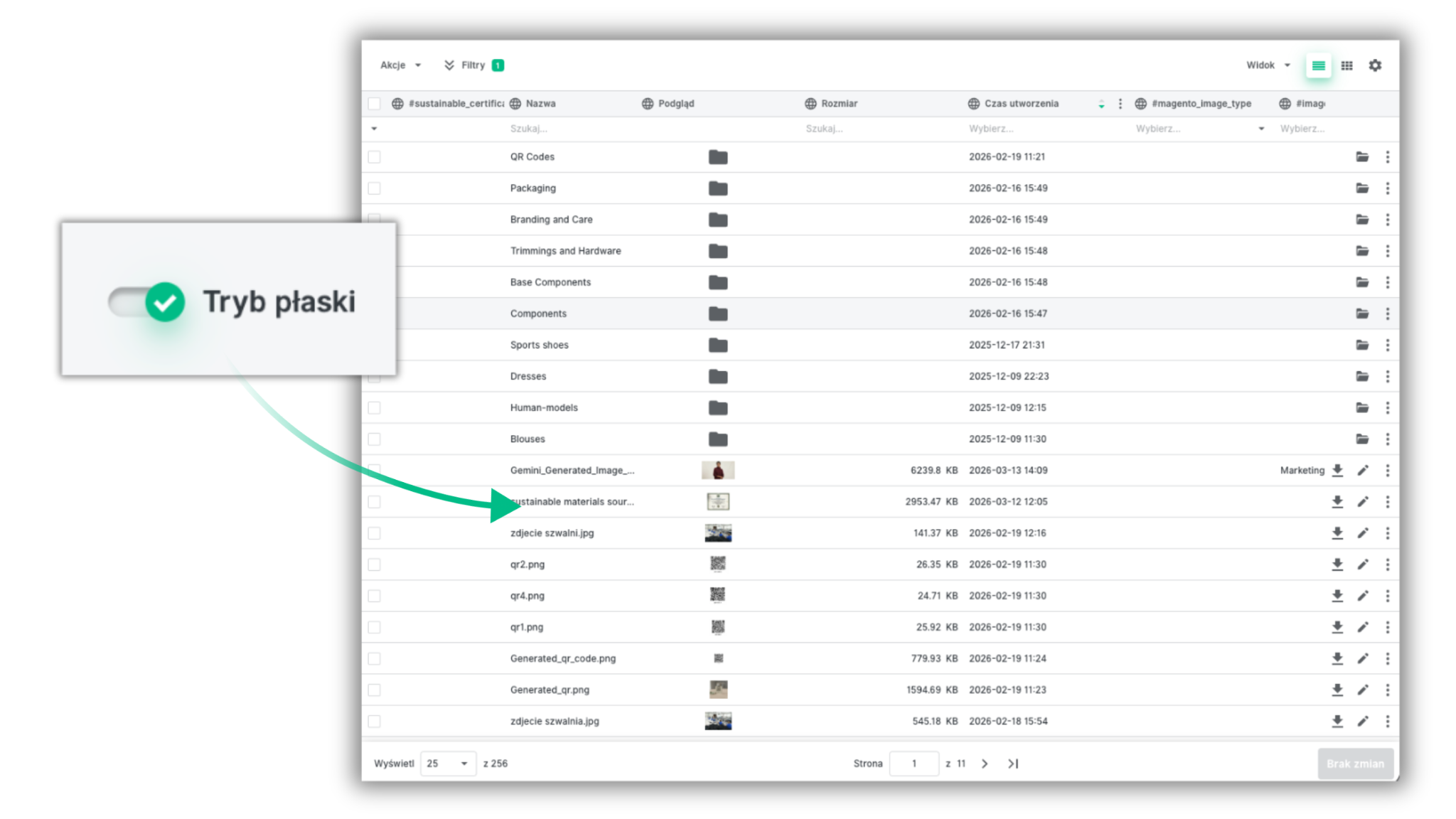Image resolution: width=1456 pixels, height=819 pixels.
Task: Open the Widok dropdown menu
Action: 1268,65
